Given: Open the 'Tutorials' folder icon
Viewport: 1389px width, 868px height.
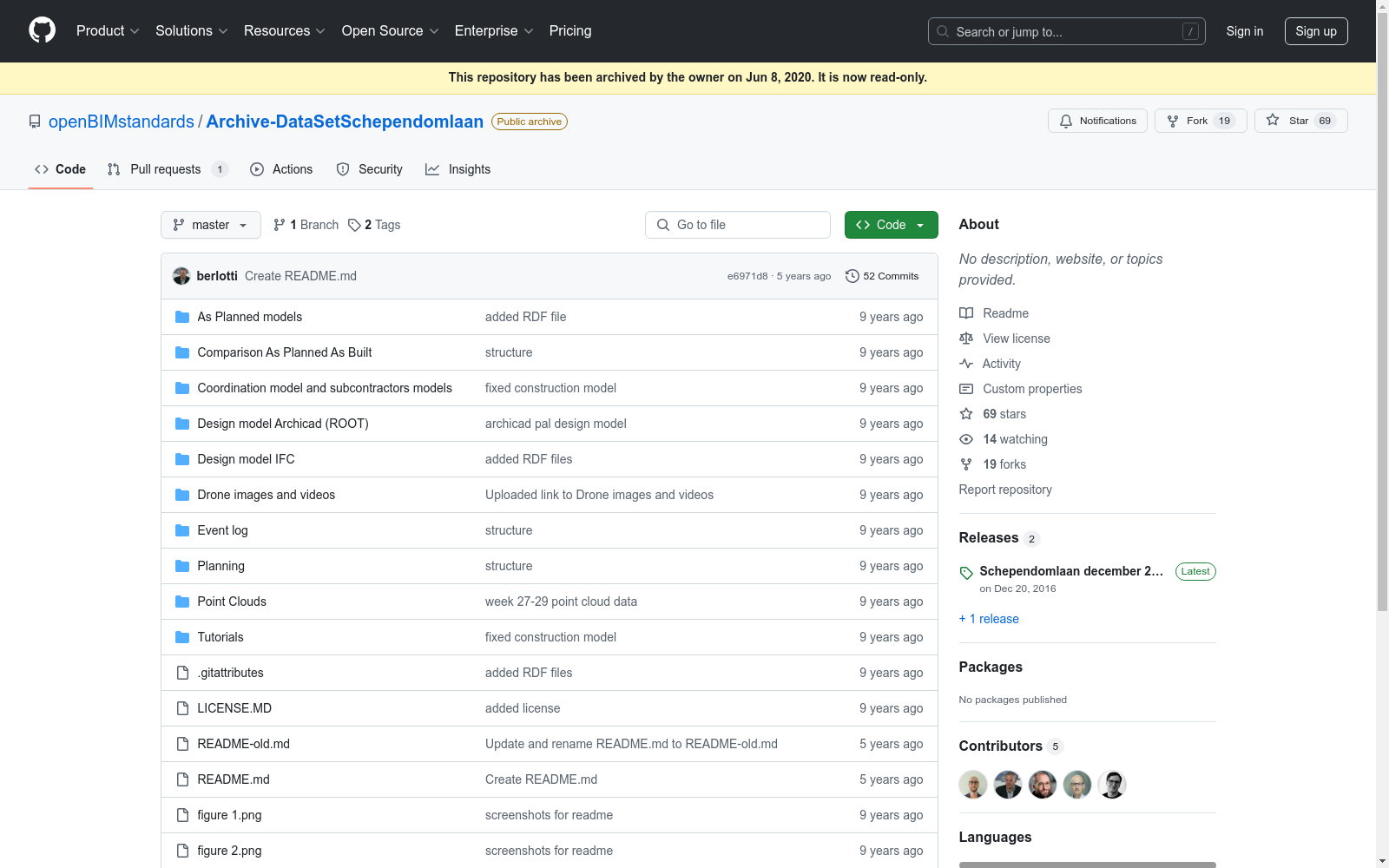Looking at the screenshot, I should (182, 637).
